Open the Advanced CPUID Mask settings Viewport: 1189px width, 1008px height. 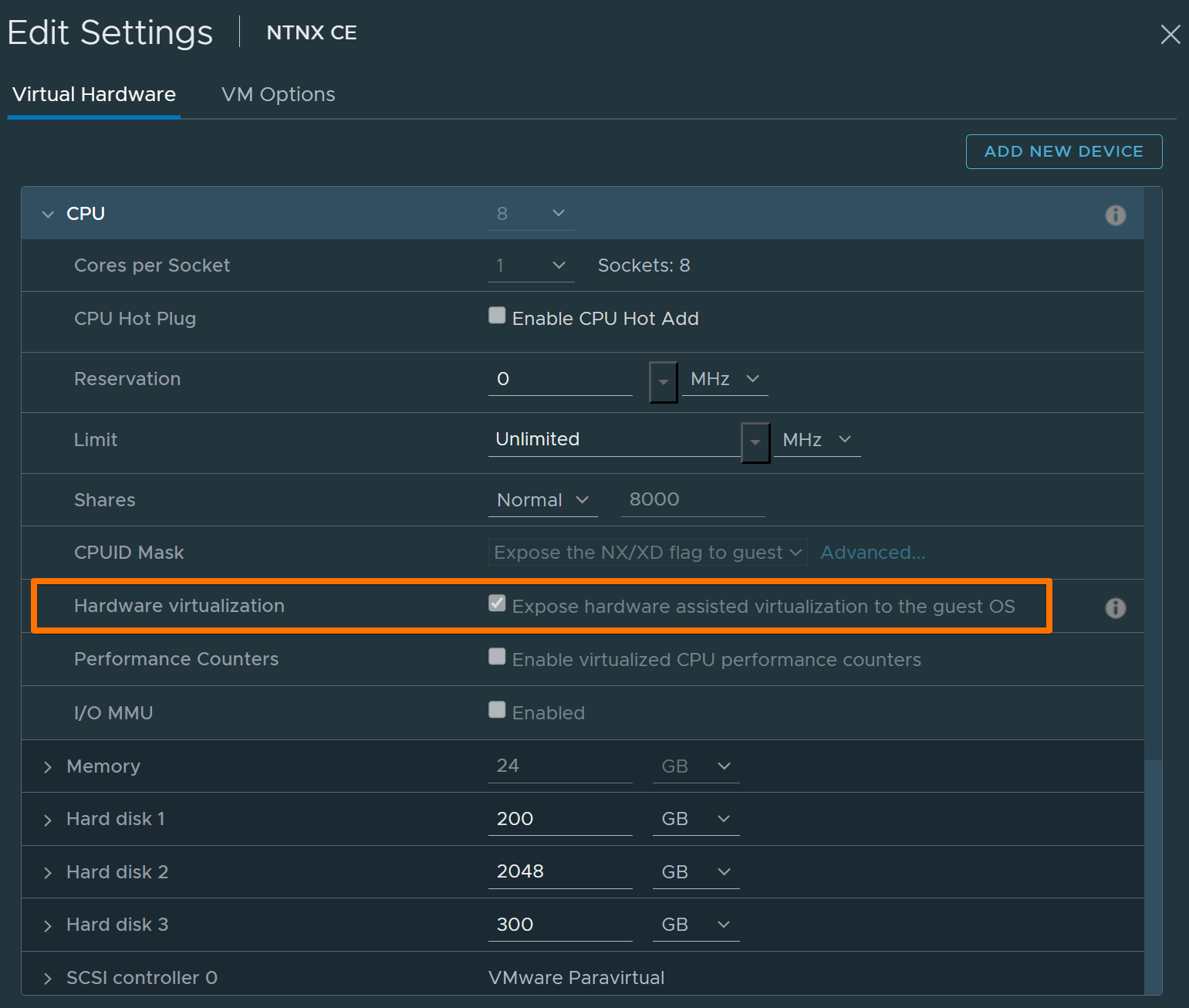tap(872, 552)
